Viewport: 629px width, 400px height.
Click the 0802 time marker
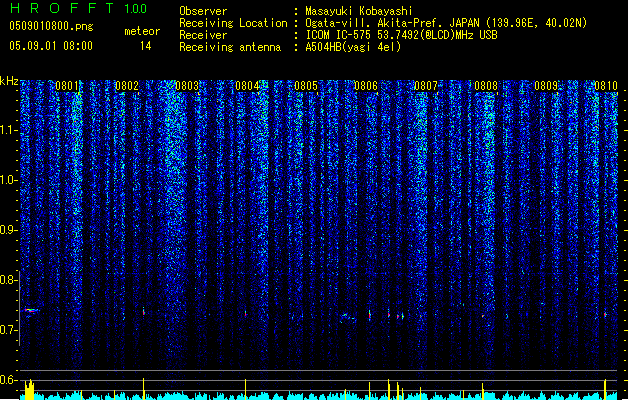[127, 86]
